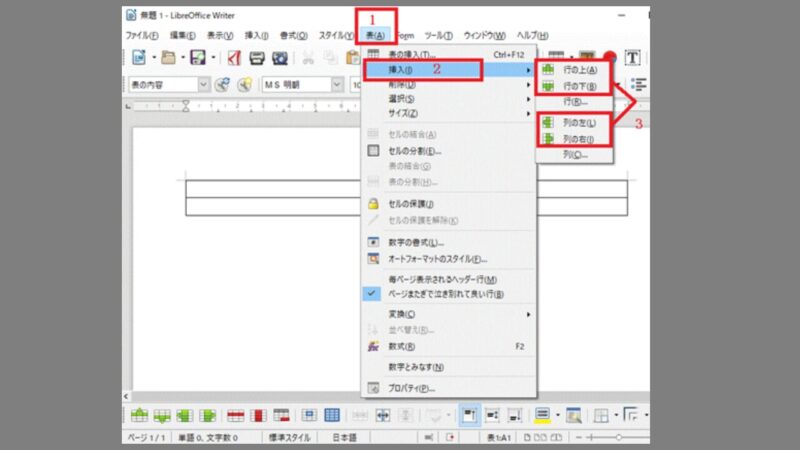
Task: Click 標準スタイル in status bar
Action: point(289,438)
